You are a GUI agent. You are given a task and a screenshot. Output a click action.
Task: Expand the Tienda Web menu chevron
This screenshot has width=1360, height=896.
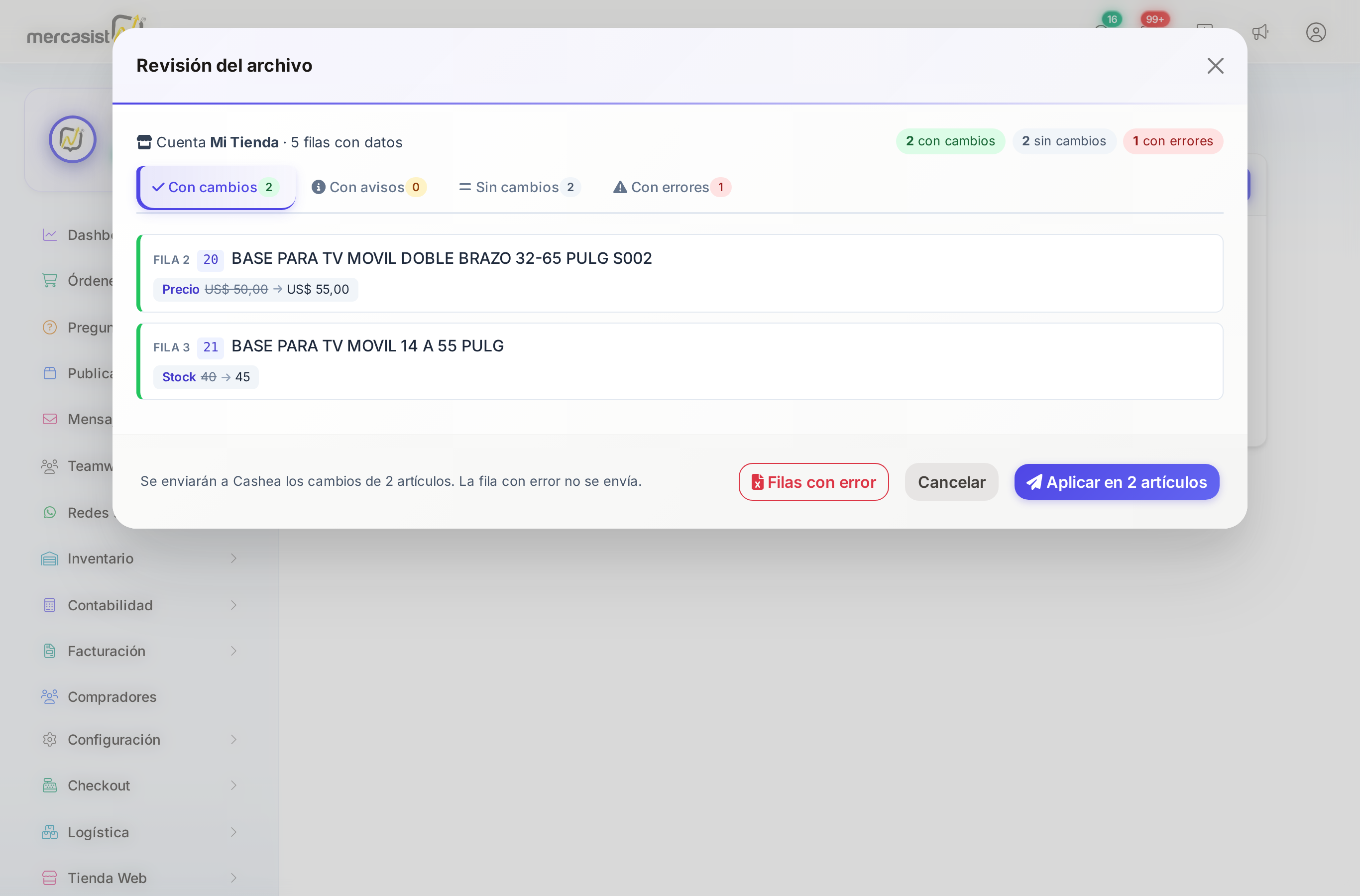click(x=233, y=878)
